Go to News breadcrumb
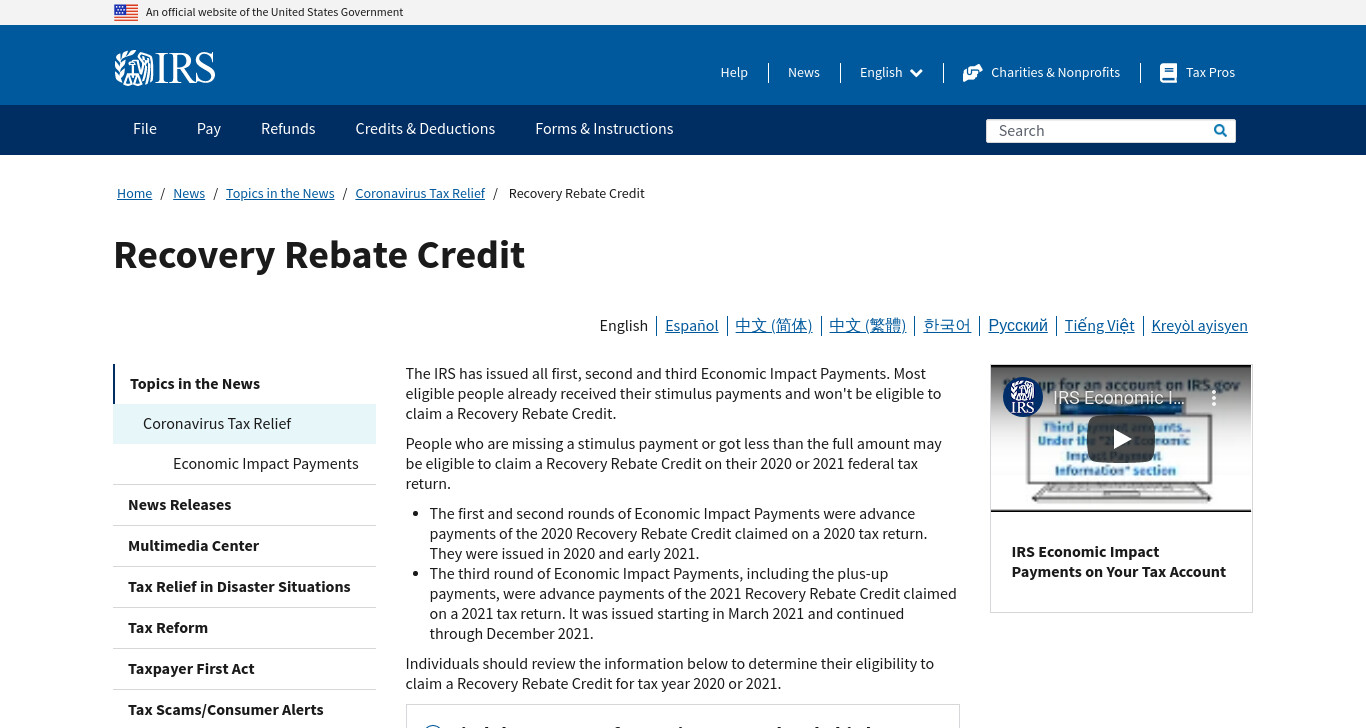The width and height of the screenshot is (1366, 728). click(x=189, y=194)
